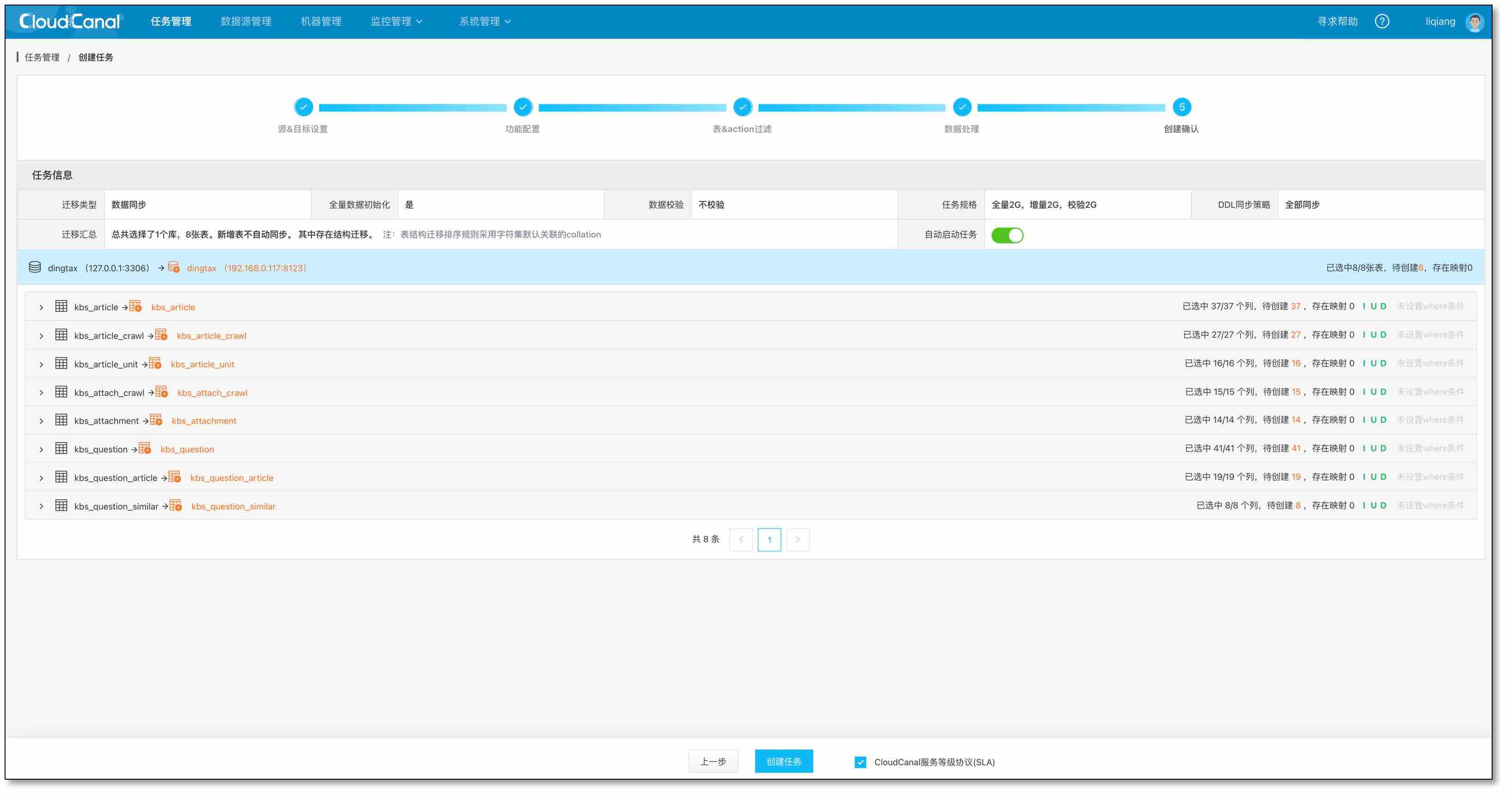Click step 5 创建确认 circle
Viewport: 1512px width, 800px height.
(1182, 107)
